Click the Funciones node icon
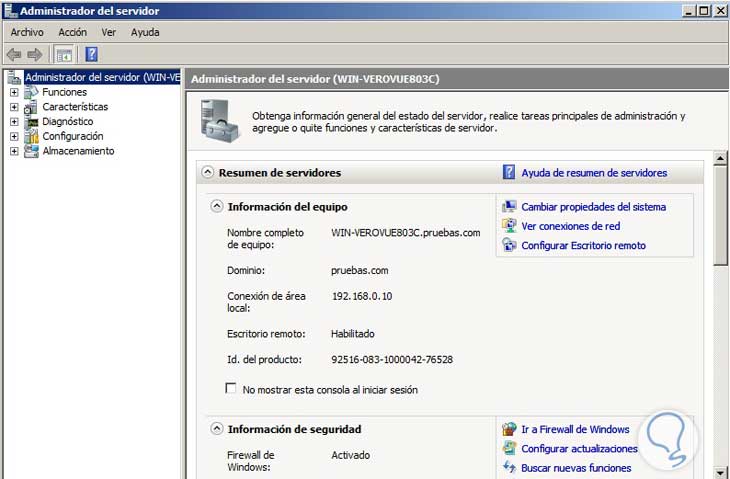 click(31, 92)
